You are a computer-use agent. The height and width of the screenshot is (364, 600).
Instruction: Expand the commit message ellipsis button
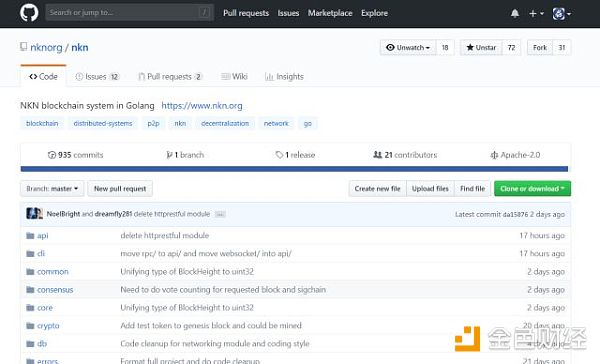(220, 214)
